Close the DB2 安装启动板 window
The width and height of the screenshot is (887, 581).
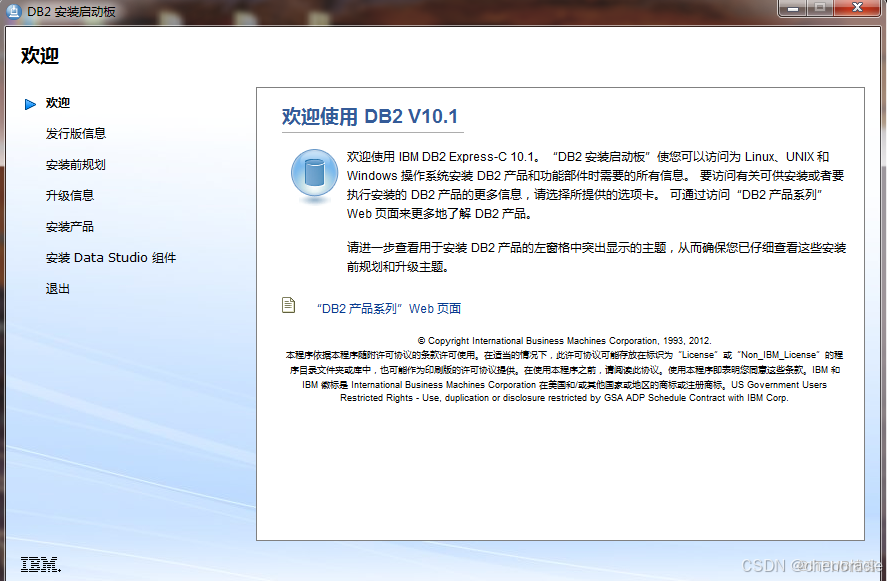858,8
